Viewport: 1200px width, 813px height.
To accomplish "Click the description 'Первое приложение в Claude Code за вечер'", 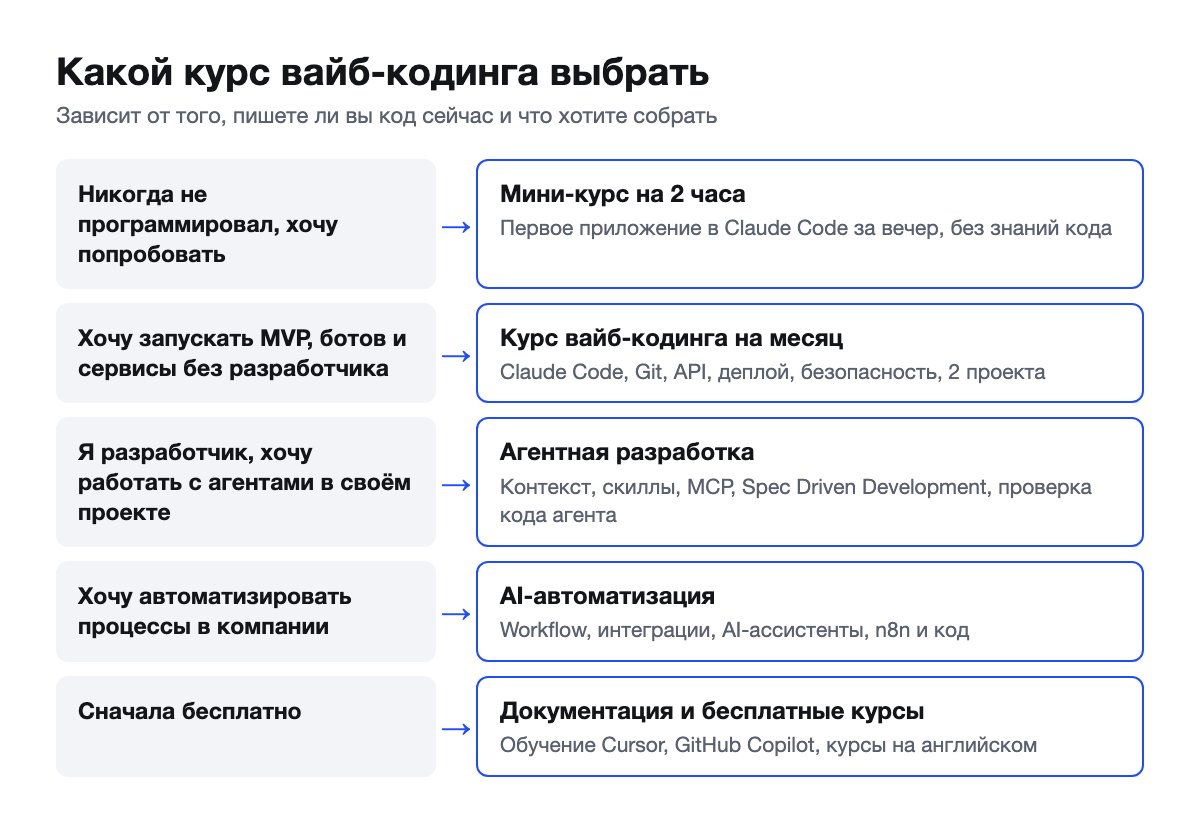I will [806, 228].
